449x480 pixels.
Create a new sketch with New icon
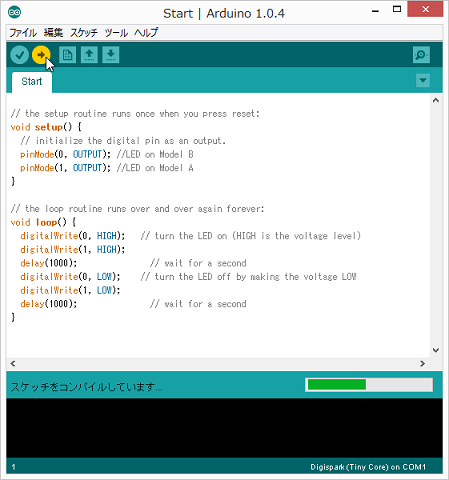[x=67, y=55]
